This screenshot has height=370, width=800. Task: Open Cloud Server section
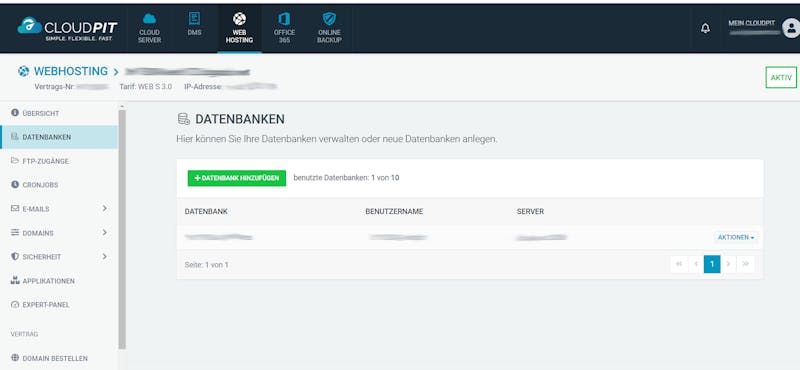pyautogui.click(x=149, y=28)
